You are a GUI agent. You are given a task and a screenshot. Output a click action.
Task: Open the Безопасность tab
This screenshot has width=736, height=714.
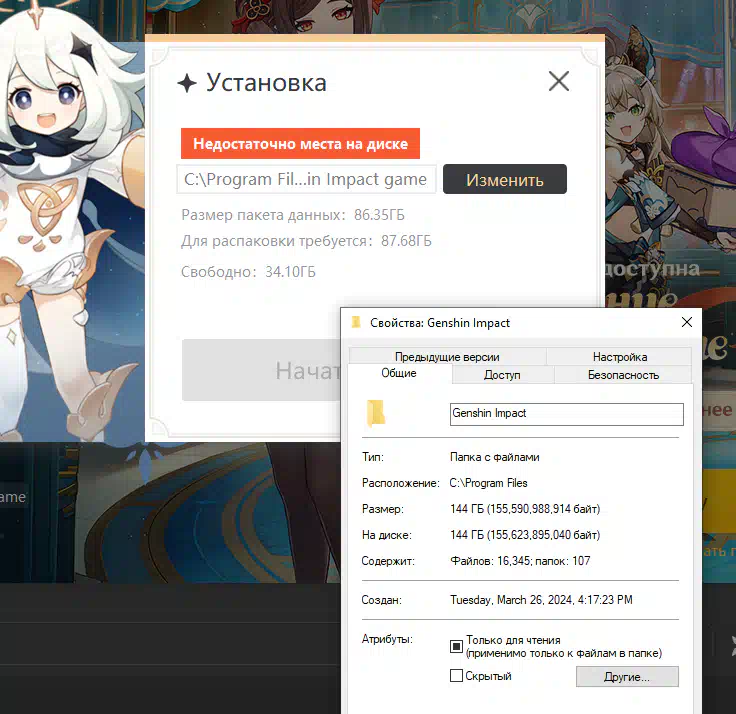(623, 375)
